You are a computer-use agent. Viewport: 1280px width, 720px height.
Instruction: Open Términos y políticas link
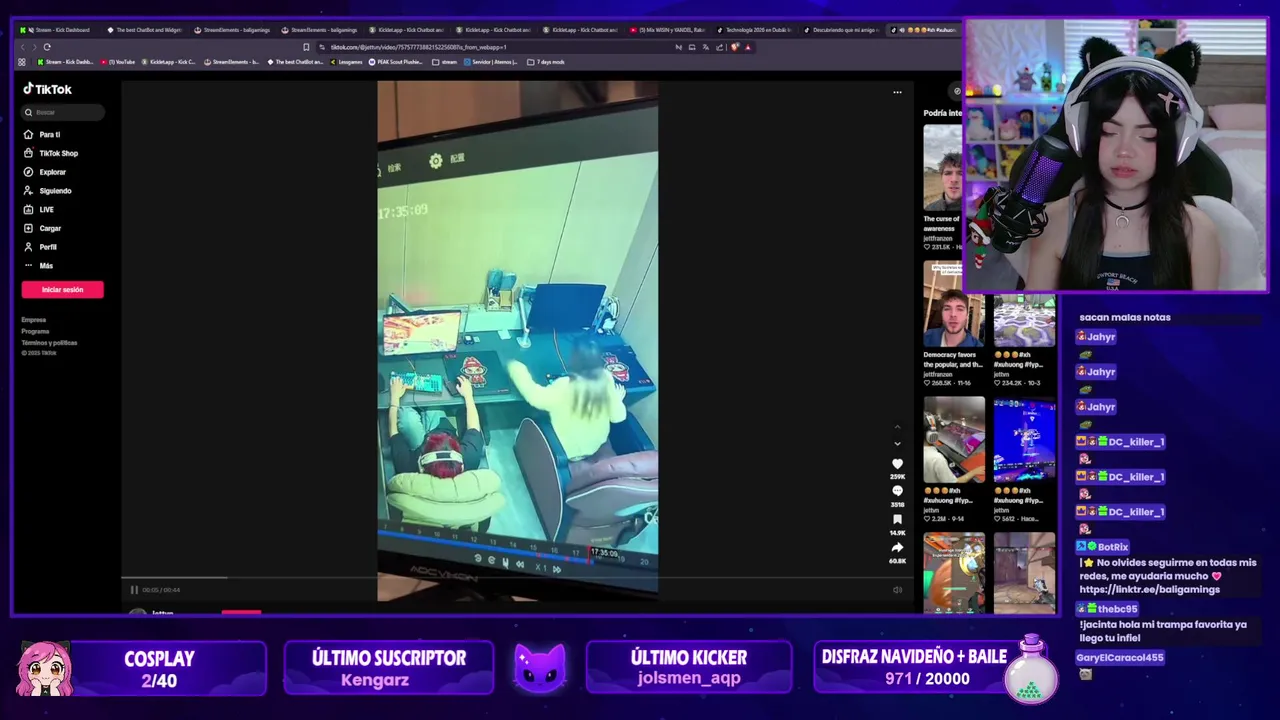pyautogui.click(x=49, y=342)
